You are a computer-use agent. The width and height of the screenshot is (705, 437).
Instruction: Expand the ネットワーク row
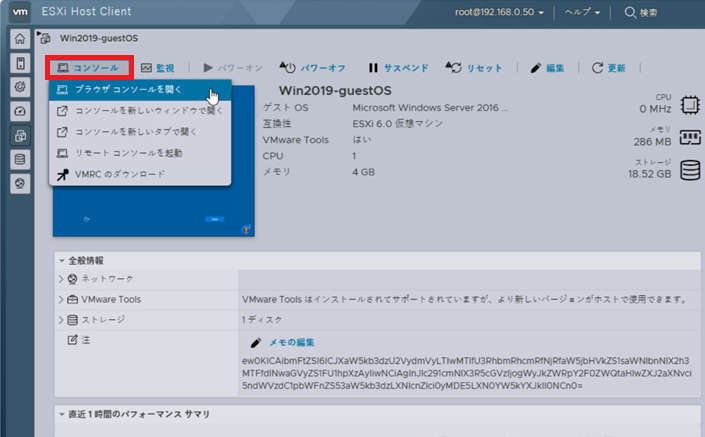pos(60,279)
